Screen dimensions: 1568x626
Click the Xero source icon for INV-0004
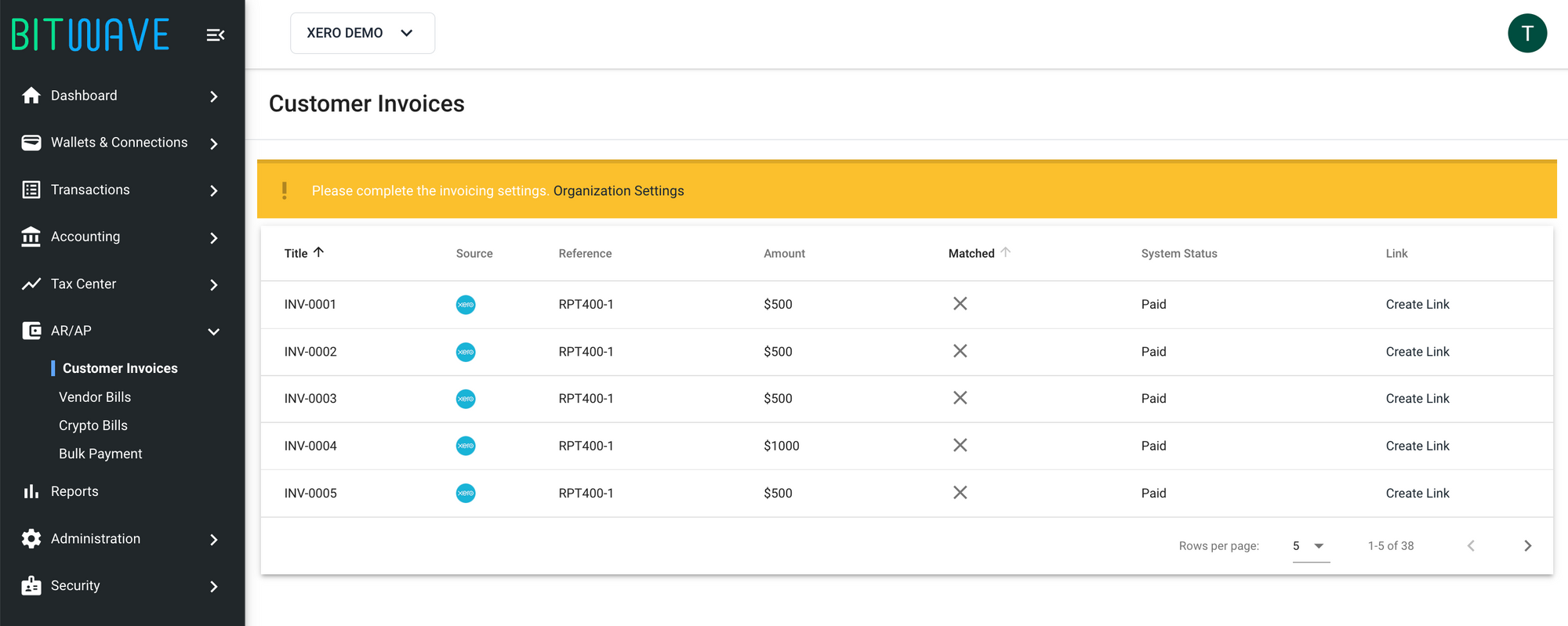(x=466, y=446)
